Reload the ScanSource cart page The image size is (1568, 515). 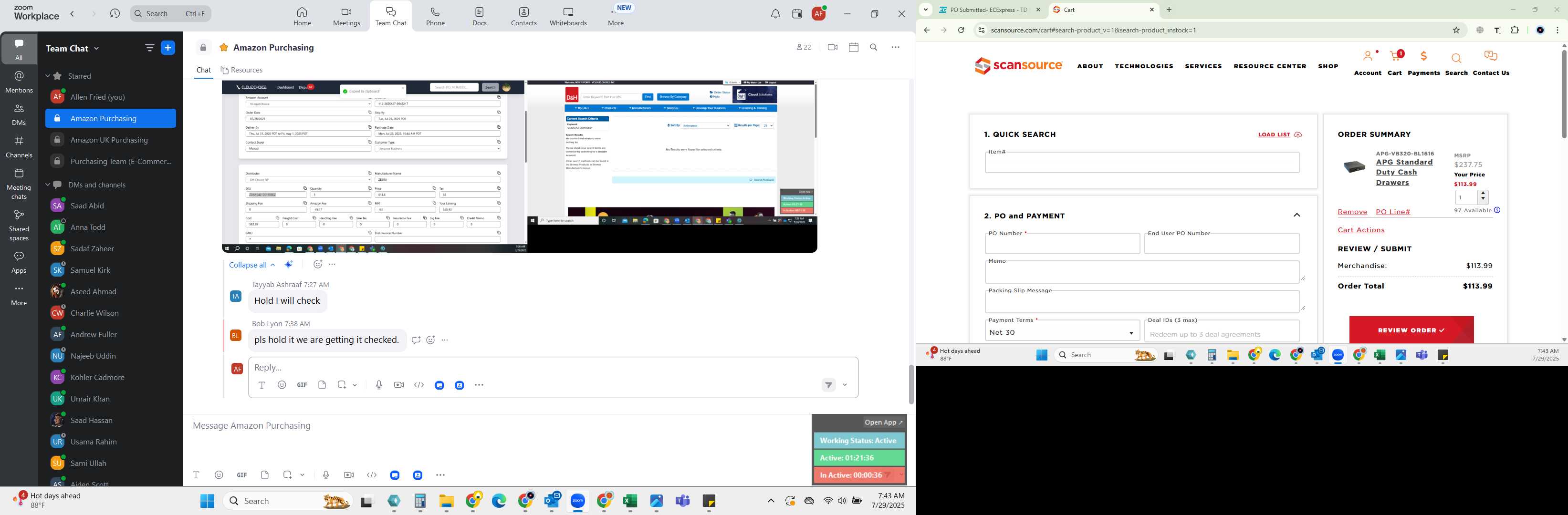point(961,31)
